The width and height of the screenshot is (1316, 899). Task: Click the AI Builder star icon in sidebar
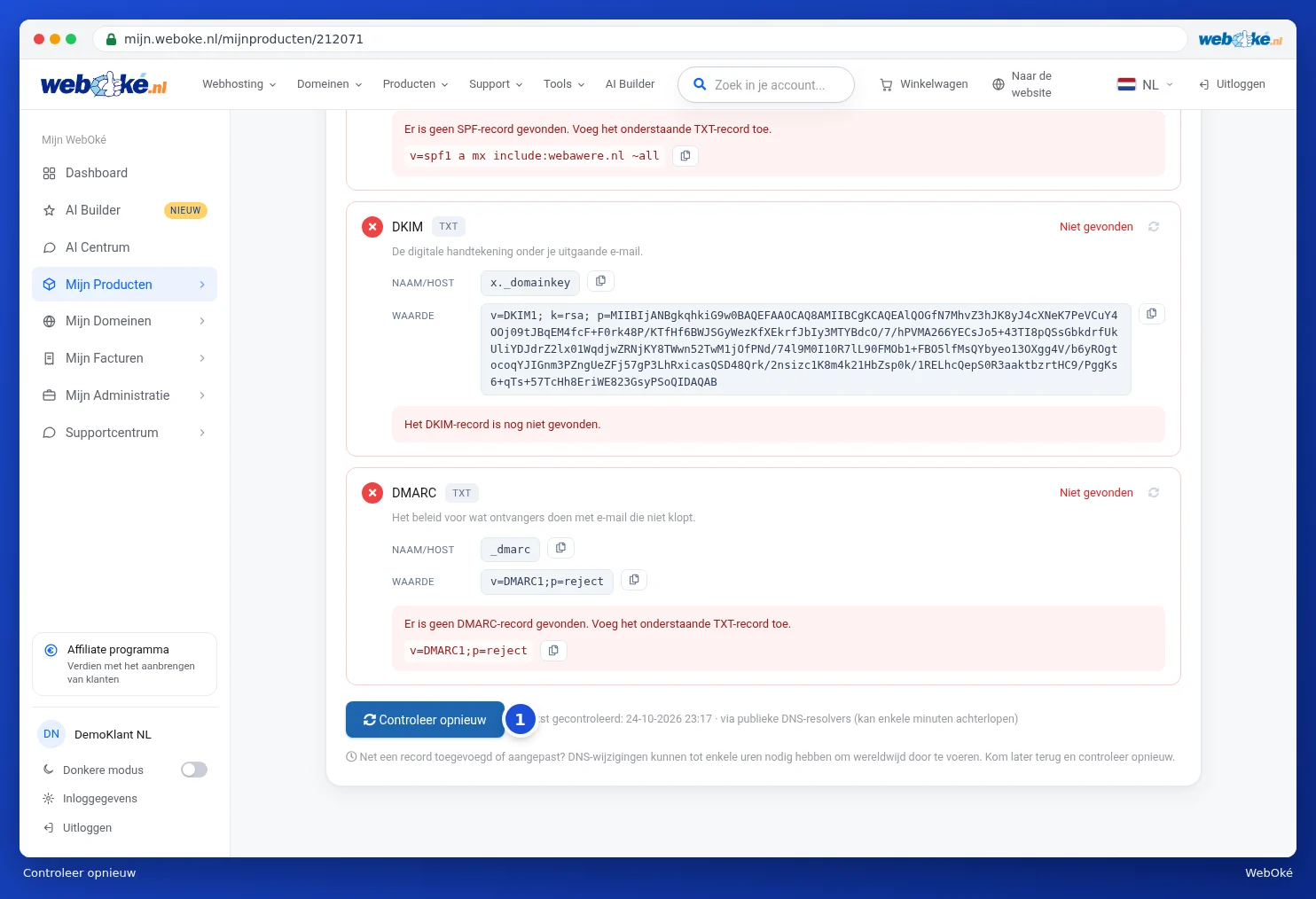50,211
